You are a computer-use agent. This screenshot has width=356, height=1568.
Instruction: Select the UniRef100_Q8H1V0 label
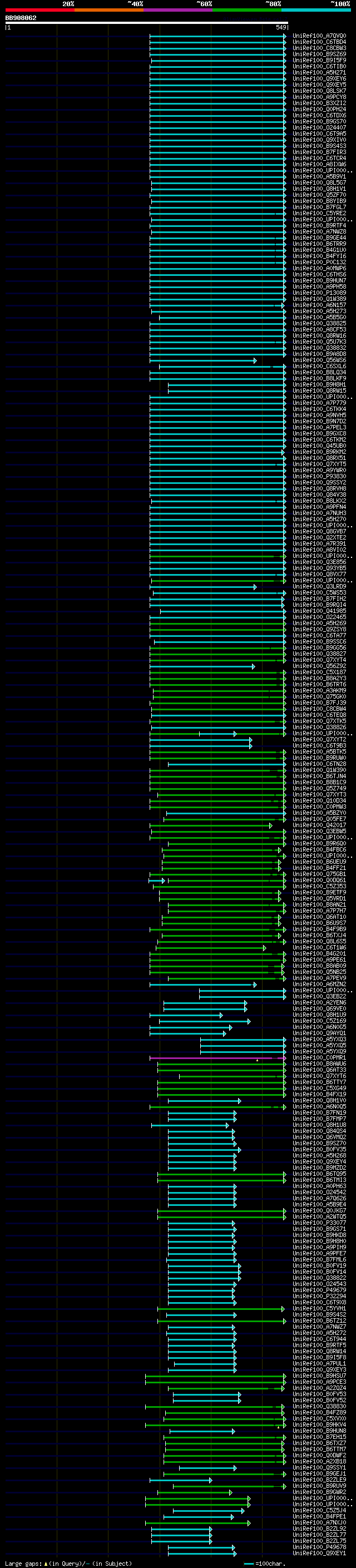click(x=319, y=1101)
